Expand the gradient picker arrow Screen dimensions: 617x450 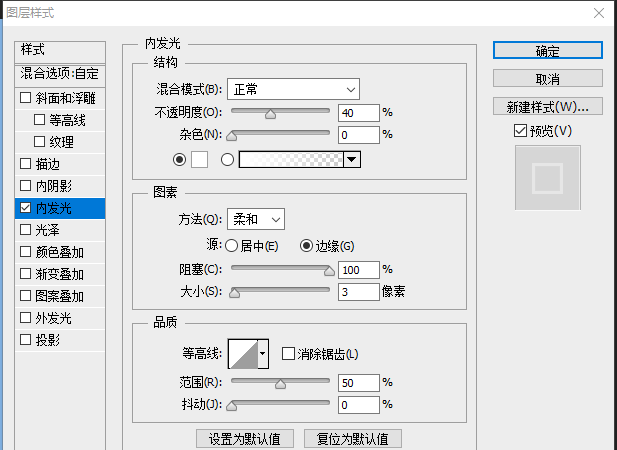coord(352,160)
